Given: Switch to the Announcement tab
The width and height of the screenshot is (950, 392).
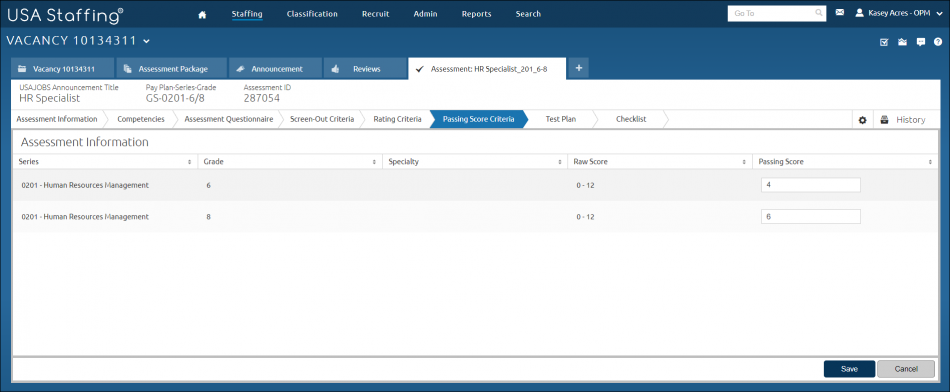Looking at the screenshot, I should tap(276, 69).
